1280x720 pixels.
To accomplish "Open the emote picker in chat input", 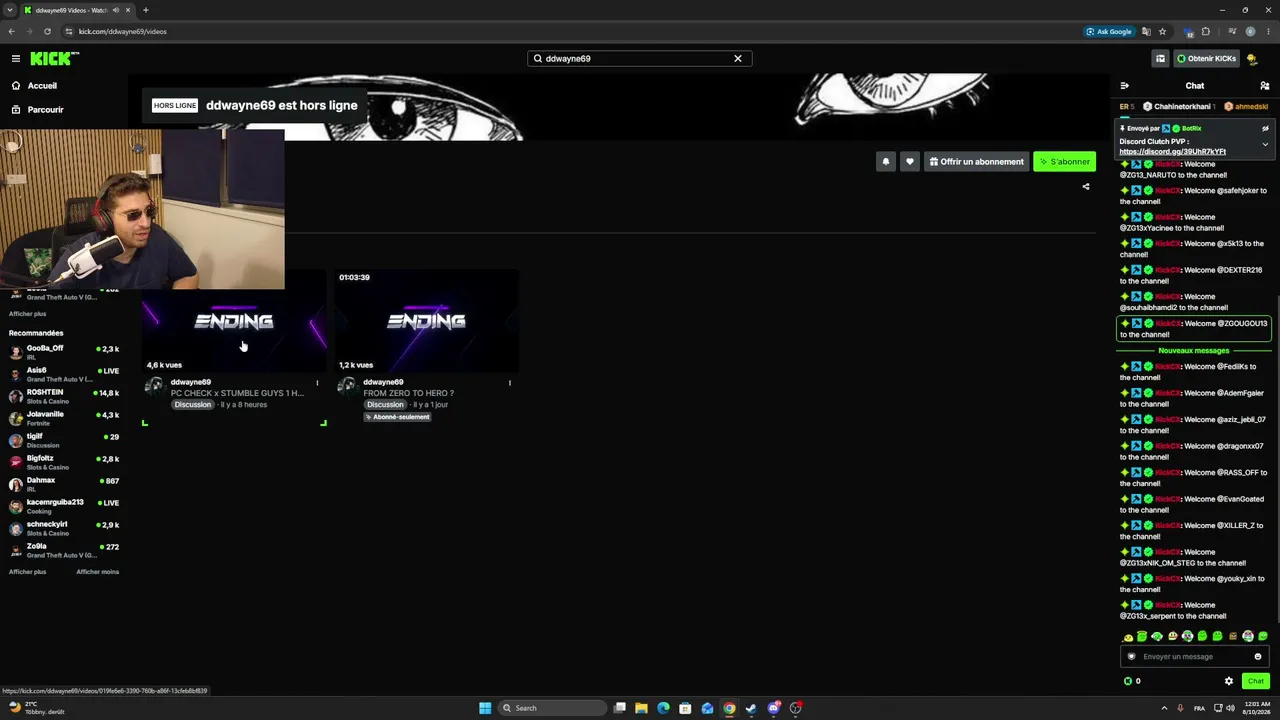I will click(x=1258, y=657).
